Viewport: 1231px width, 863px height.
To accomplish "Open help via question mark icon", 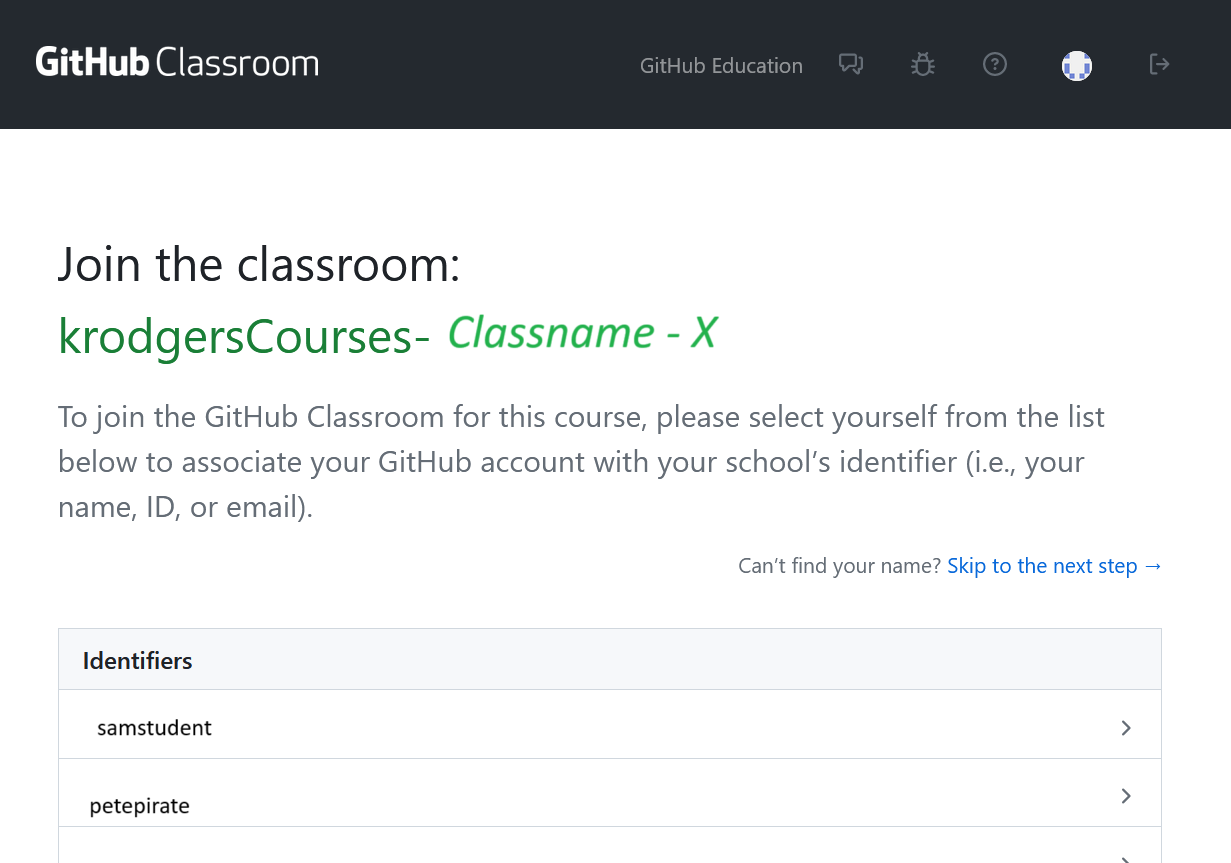I will pos(994,65).
